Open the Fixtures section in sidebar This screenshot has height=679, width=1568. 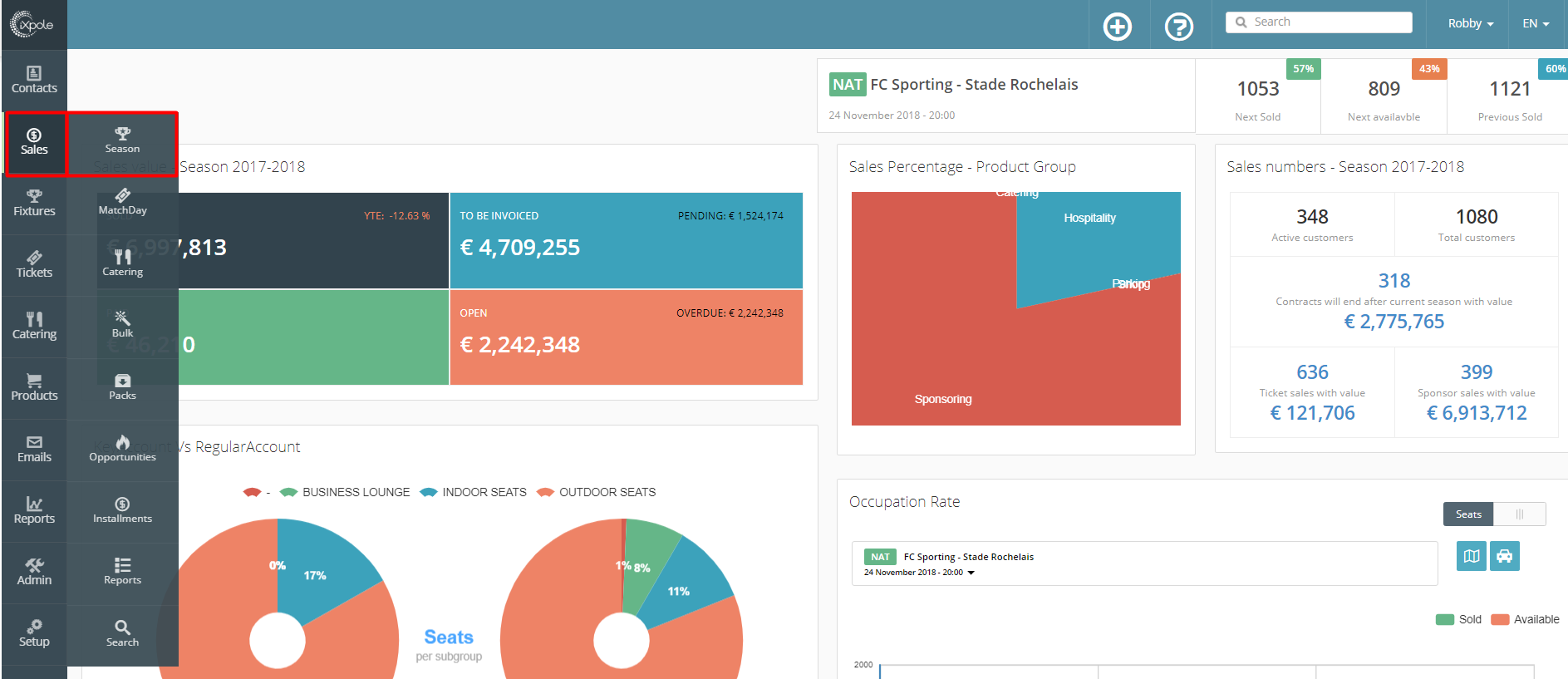(x=34, y=204)
